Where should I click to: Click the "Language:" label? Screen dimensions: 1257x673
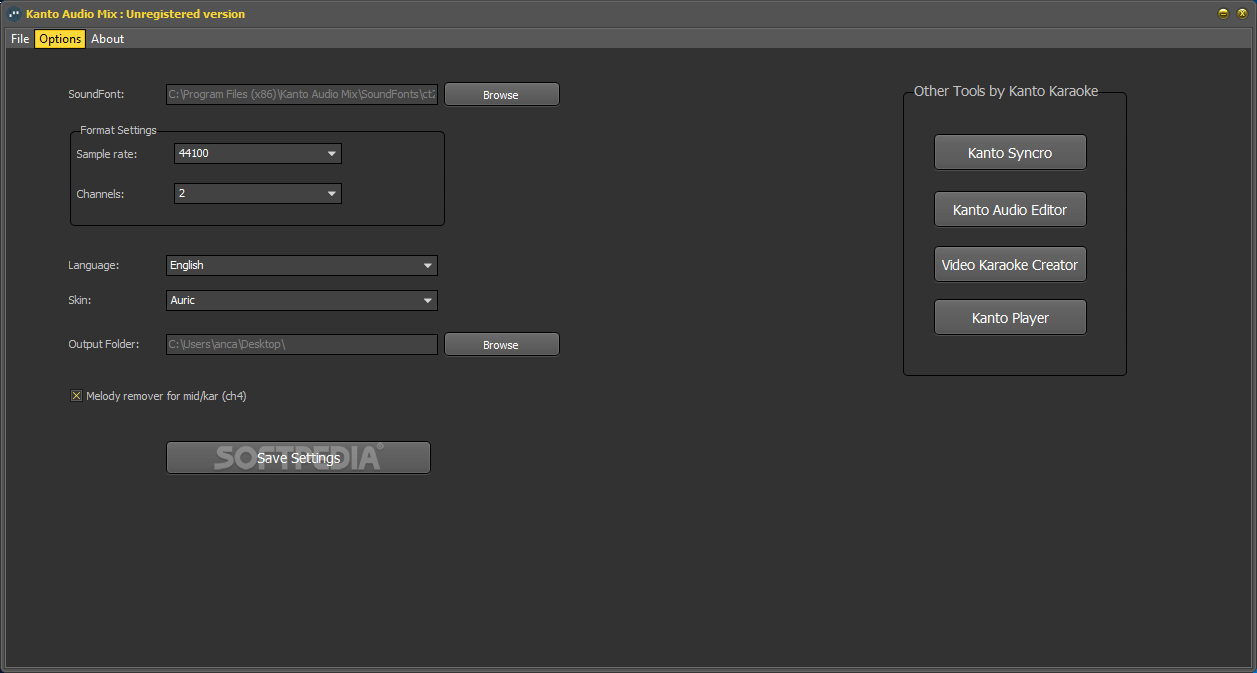pyautogui.click(x=93, y=265)
